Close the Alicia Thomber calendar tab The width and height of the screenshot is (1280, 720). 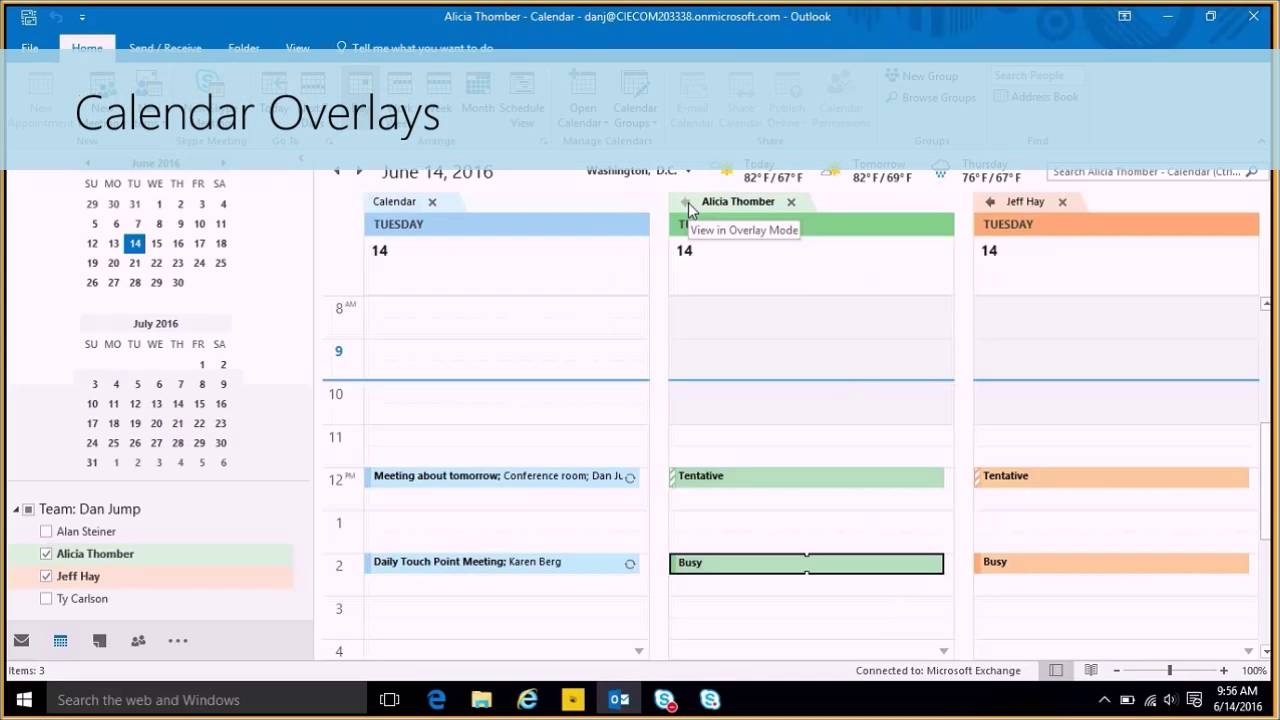tap(791, 202)
